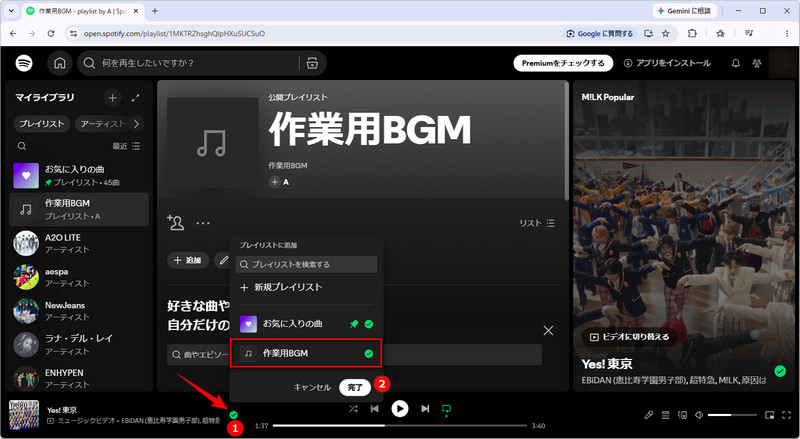Toggle お気に入りの曲 checkmark in popup
Screen dimensions: 800x439
click(x=369, y=324)
